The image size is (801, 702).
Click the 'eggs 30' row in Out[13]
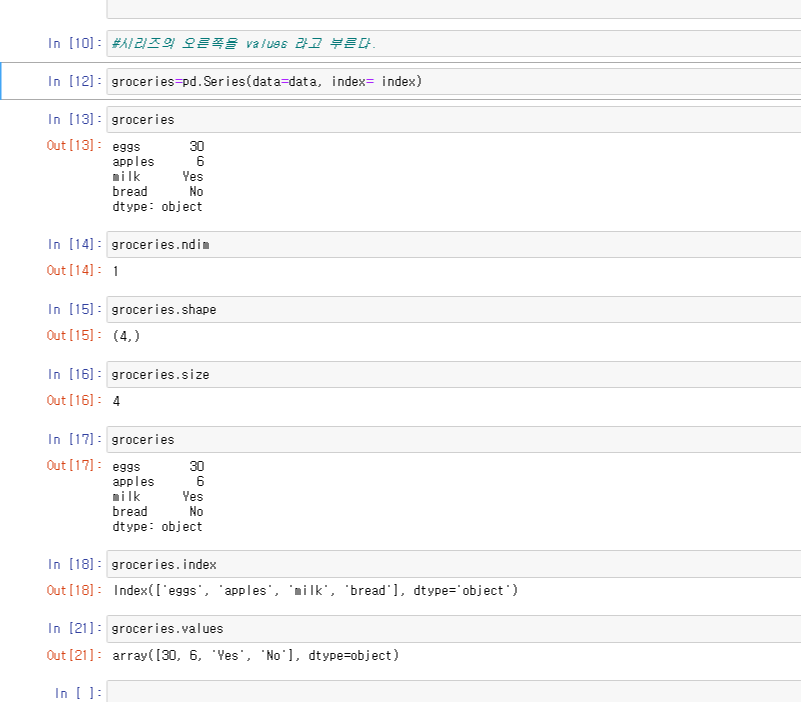[x=158, y=147]
